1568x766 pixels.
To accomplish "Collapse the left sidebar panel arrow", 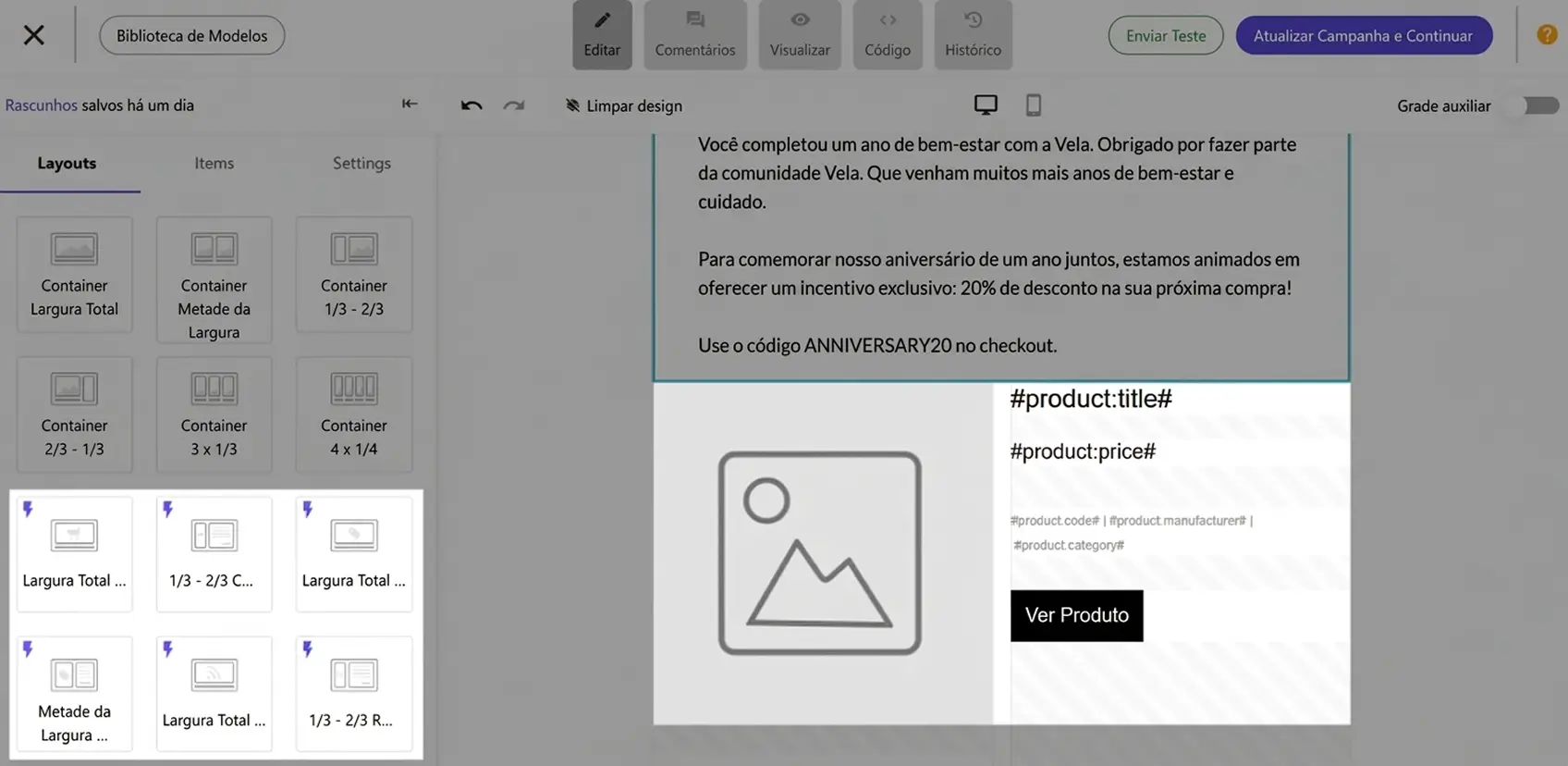I will point(410,104).
